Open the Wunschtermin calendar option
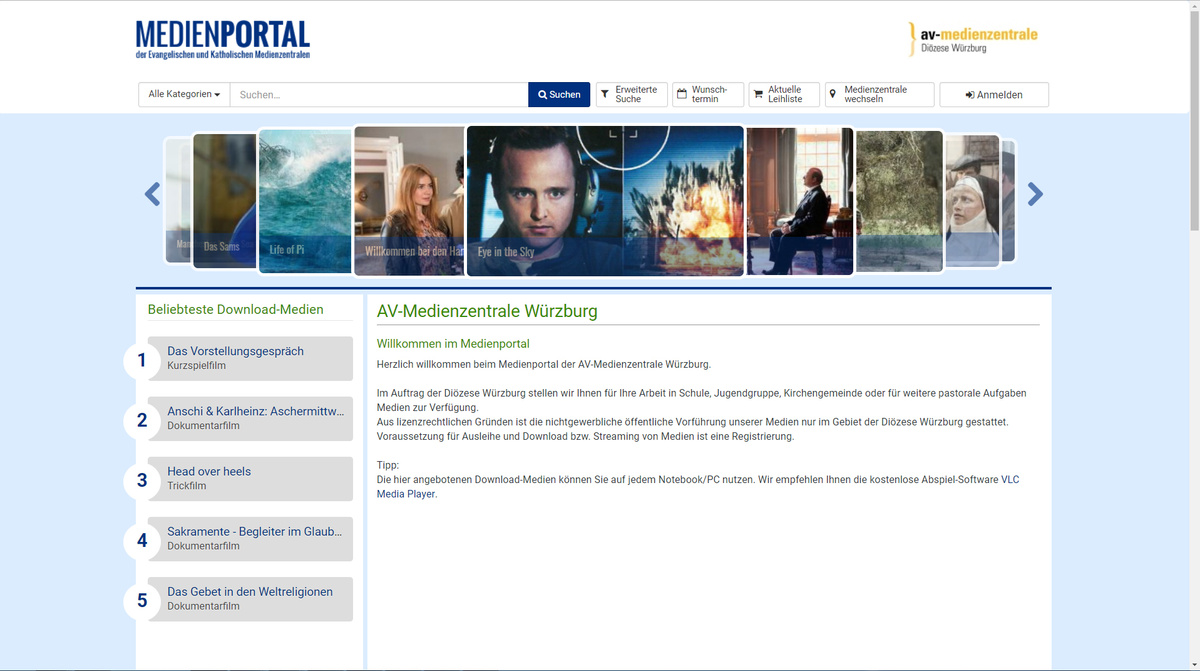1200x671 pixels. pyautogui.click(x=708, y=94)
